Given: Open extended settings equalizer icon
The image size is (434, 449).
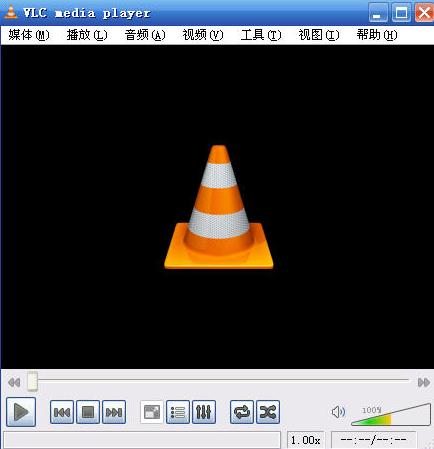Looking at the screenshot, I should (x=204, y=412).
